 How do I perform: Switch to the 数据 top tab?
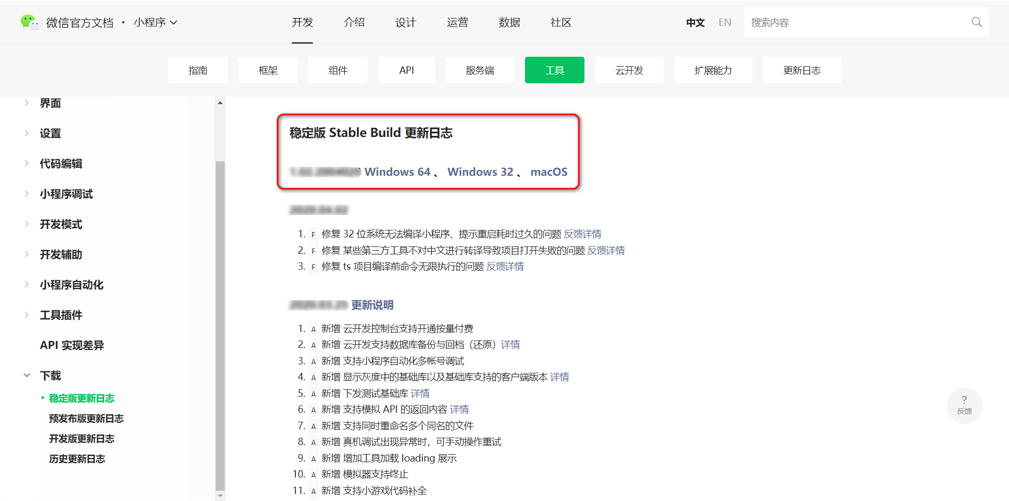(x=509, y=22)
